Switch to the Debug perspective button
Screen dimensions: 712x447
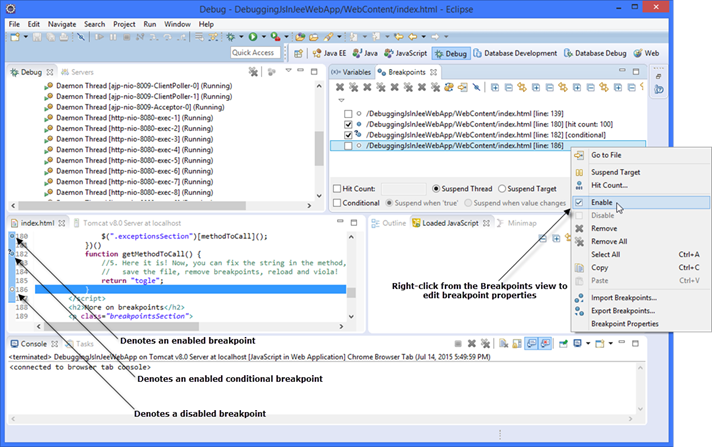point(450,53)
